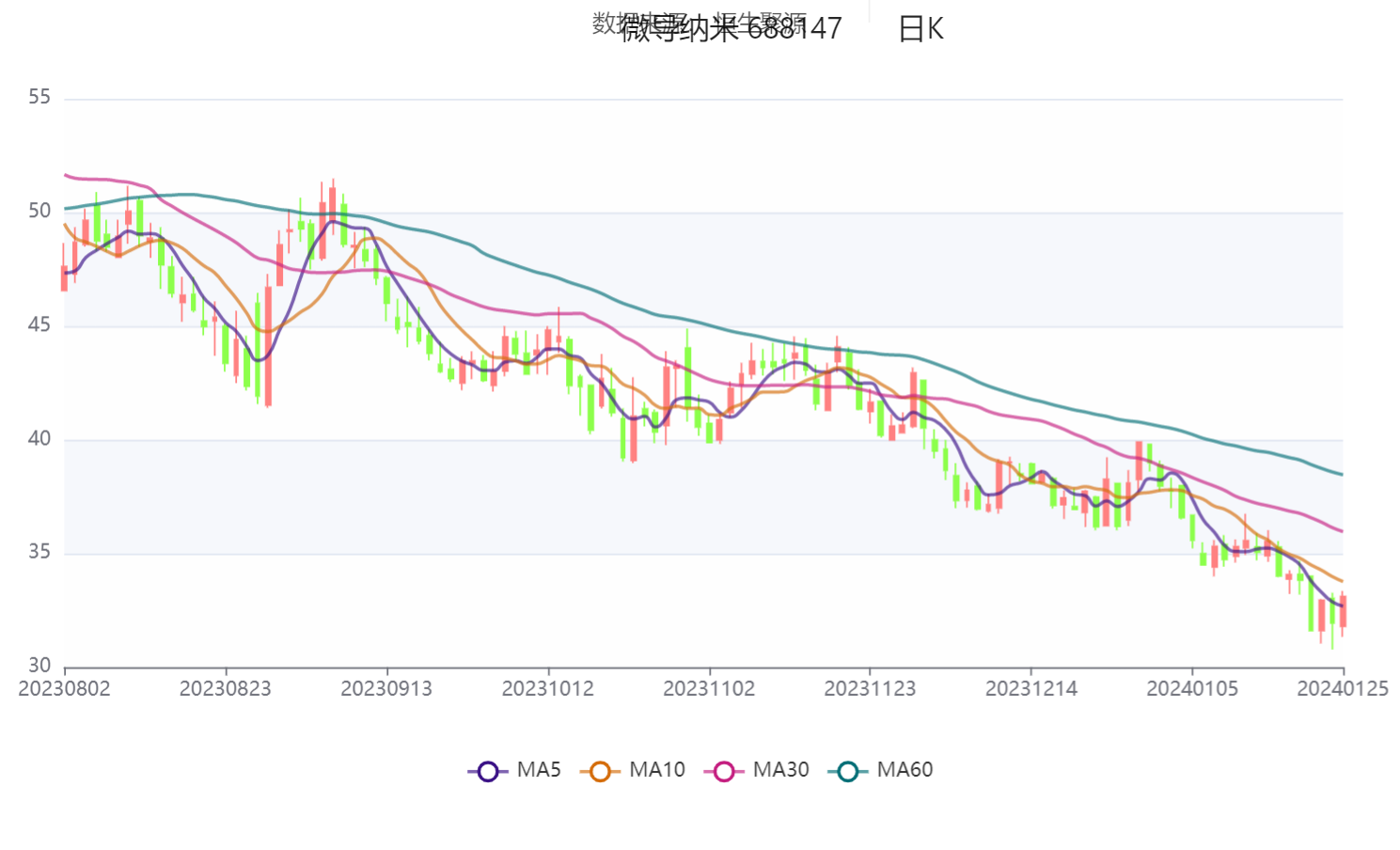Toggle the MA60 legend series
1400x850 pixels.
[881, 770]
